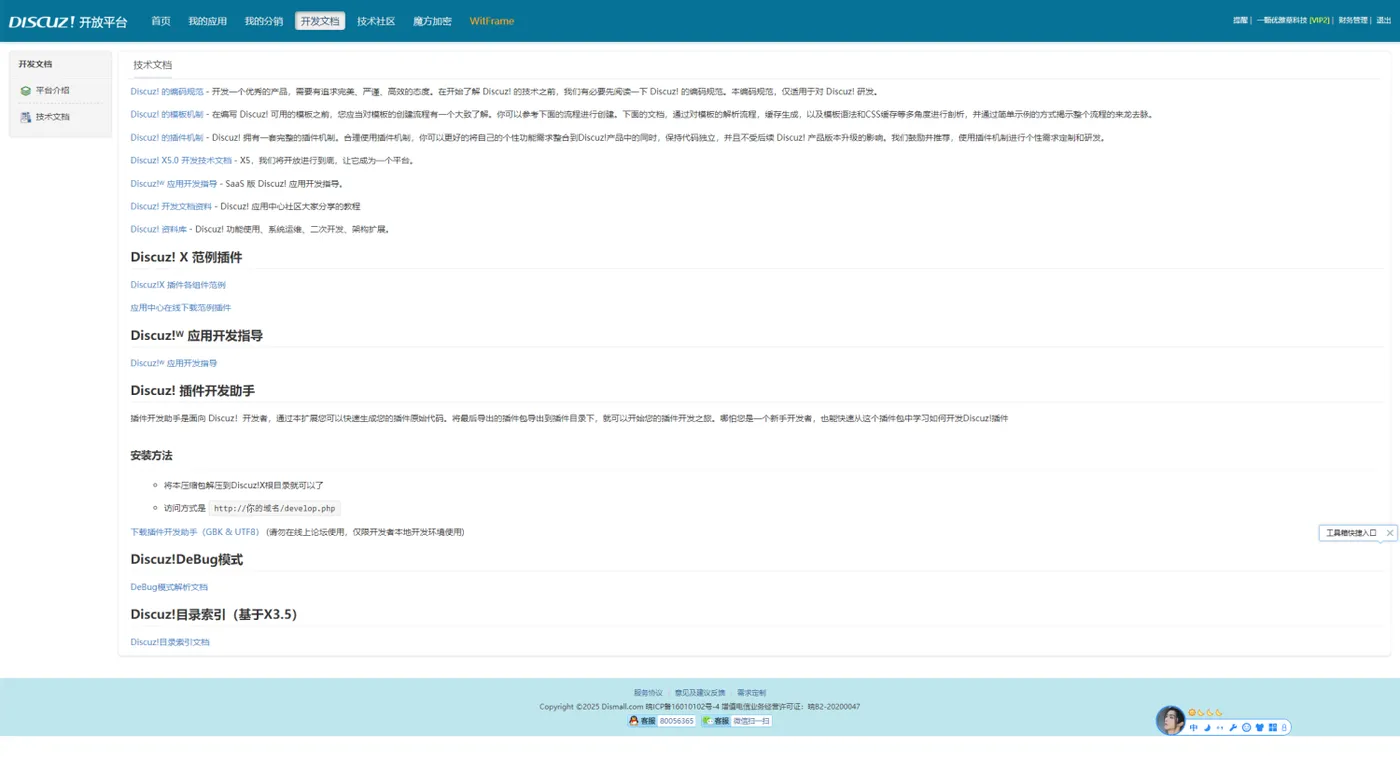This screenshot has height=775, width=1400.
Task: Click the wrench tool icon in floating toolbar
Action: 1233,727
